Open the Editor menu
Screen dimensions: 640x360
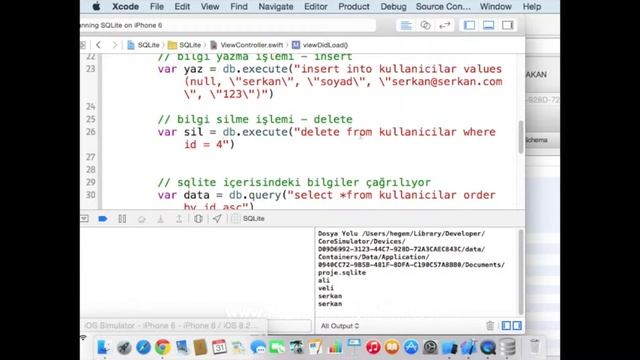click(316, 7)
